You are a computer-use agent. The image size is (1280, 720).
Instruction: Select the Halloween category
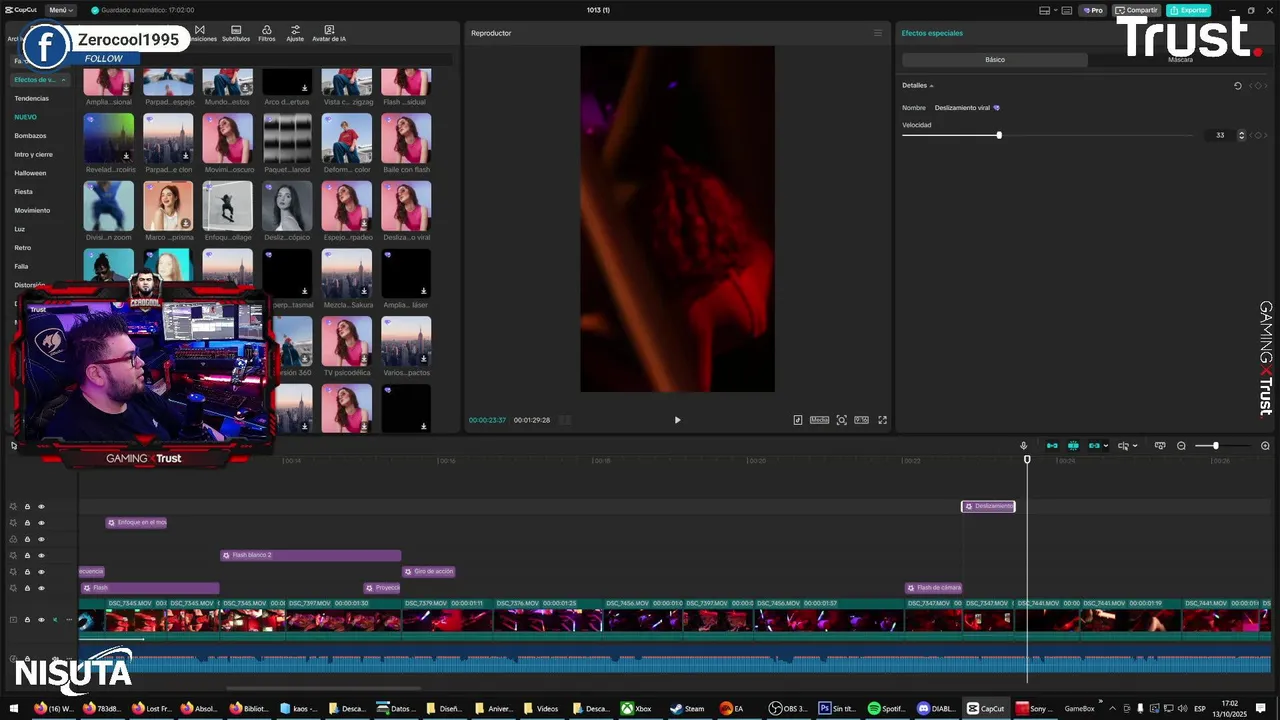pos(30,173)
